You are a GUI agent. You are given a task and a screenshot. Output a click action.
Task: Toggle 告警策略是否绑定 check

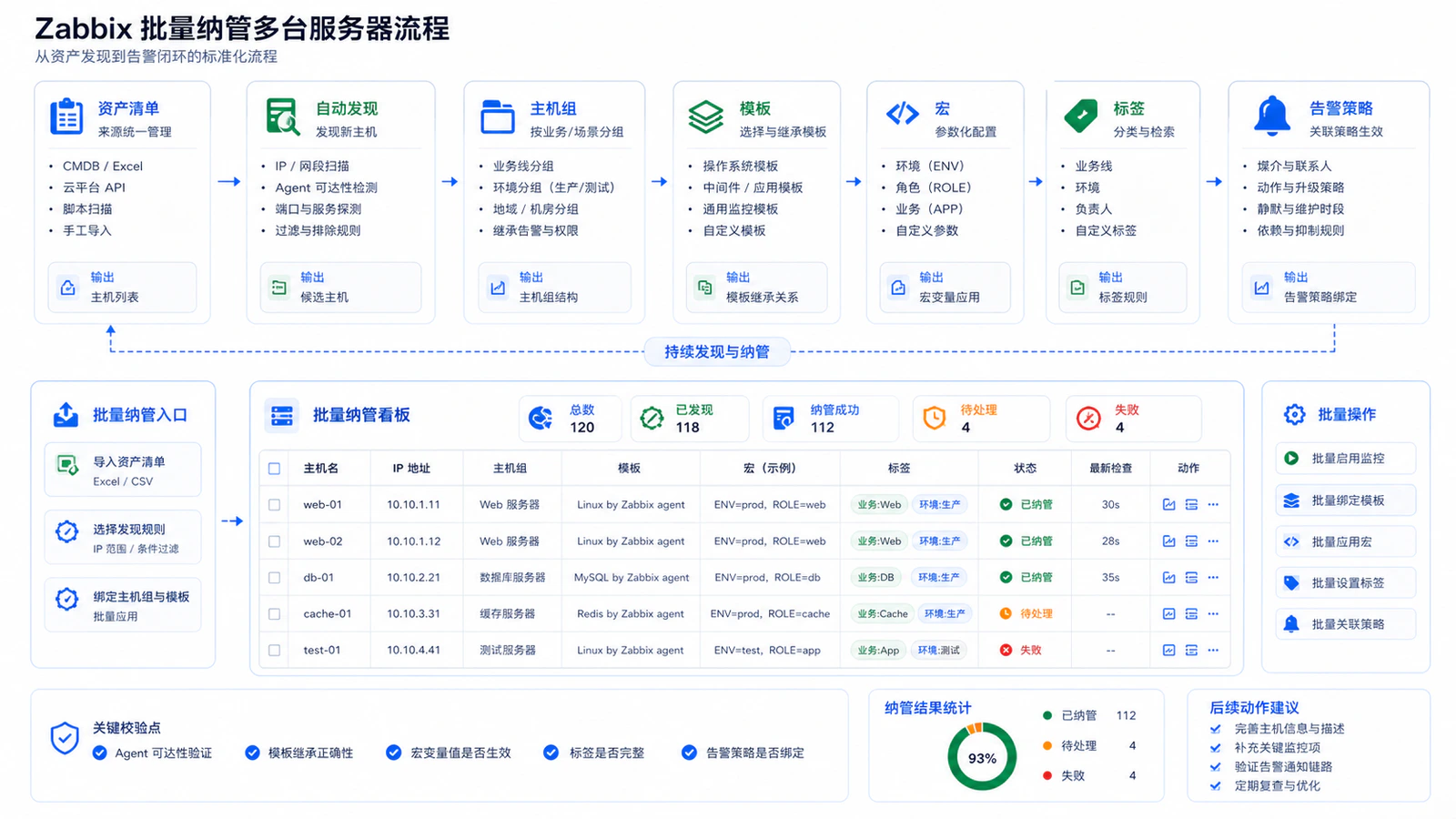tap(690, 753)
